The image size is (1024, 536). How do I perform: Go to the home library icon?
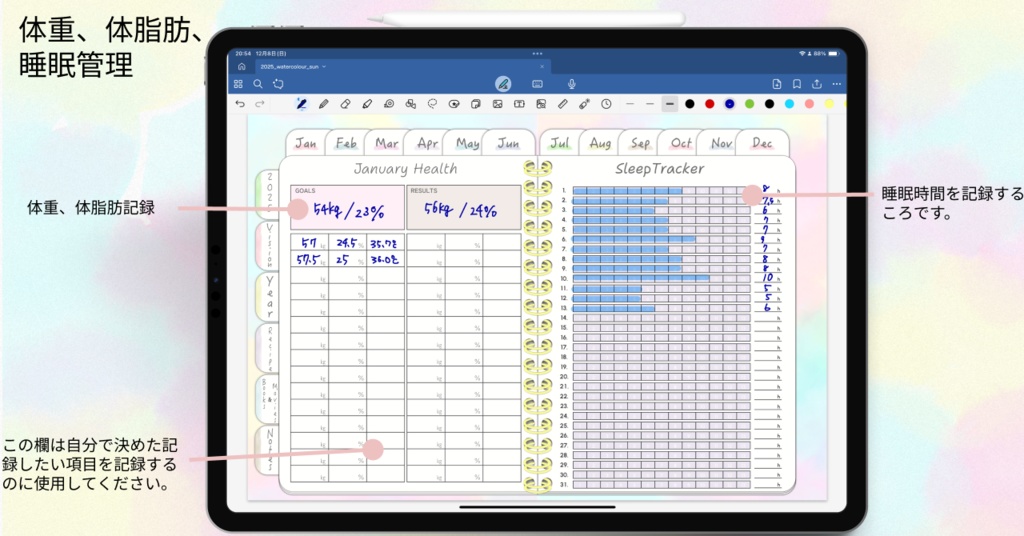tap(242, 67)
